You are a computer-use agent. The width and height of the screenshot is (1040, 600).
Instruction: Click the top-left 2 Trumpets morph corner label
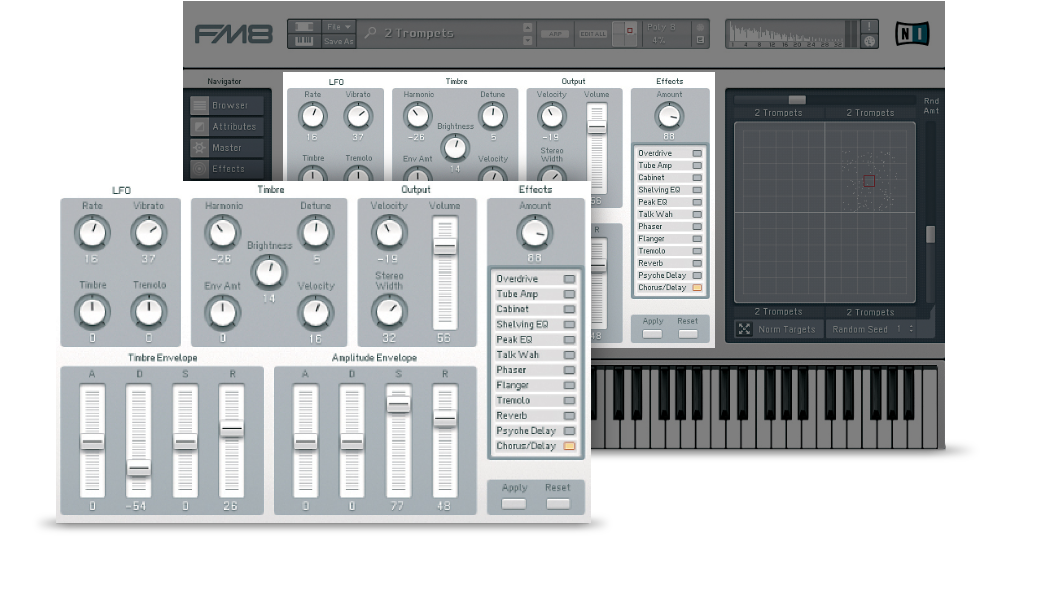click(x=778, y=113)
